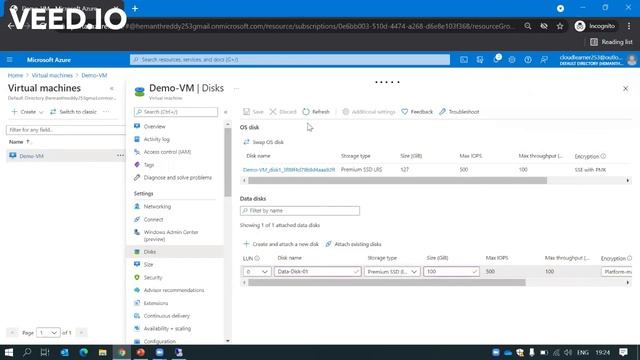The image size is (640, 360).
Task: Click the data disks Filter by name field
Action: [x=300, y=211]
